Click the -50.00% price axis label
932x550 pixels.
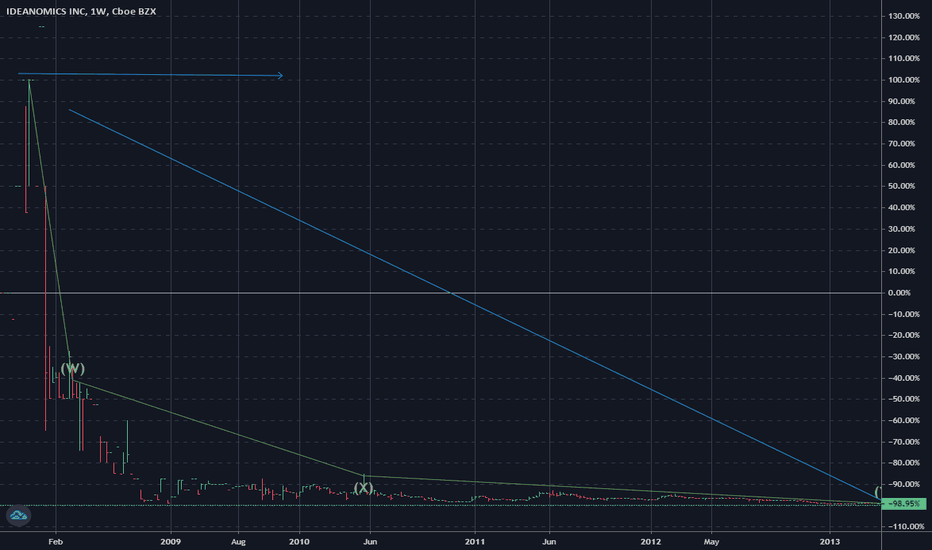click(x=903, y=398)
